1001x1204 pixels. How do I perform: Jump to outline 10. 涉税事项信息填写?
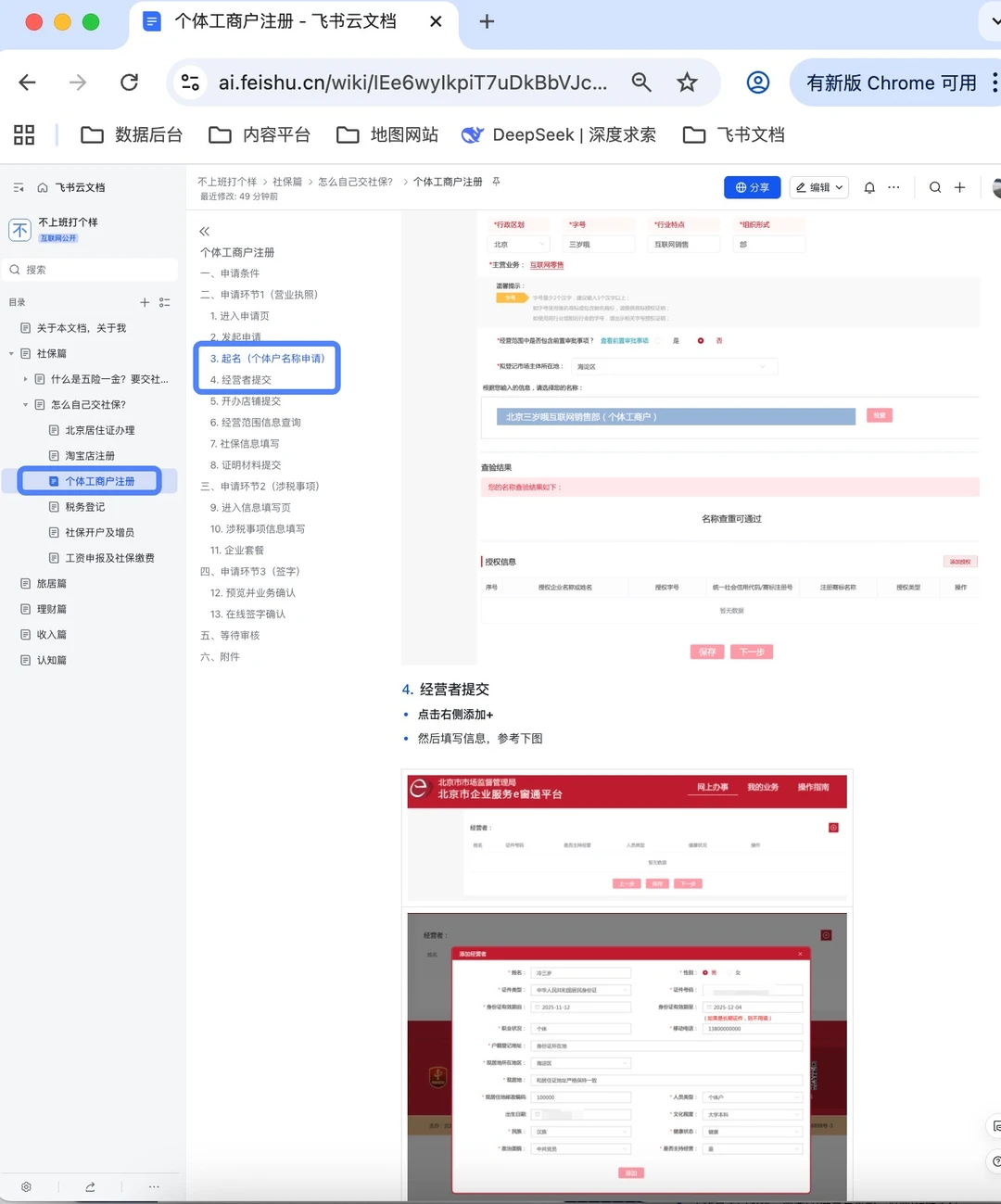click(x=258, y=529)
